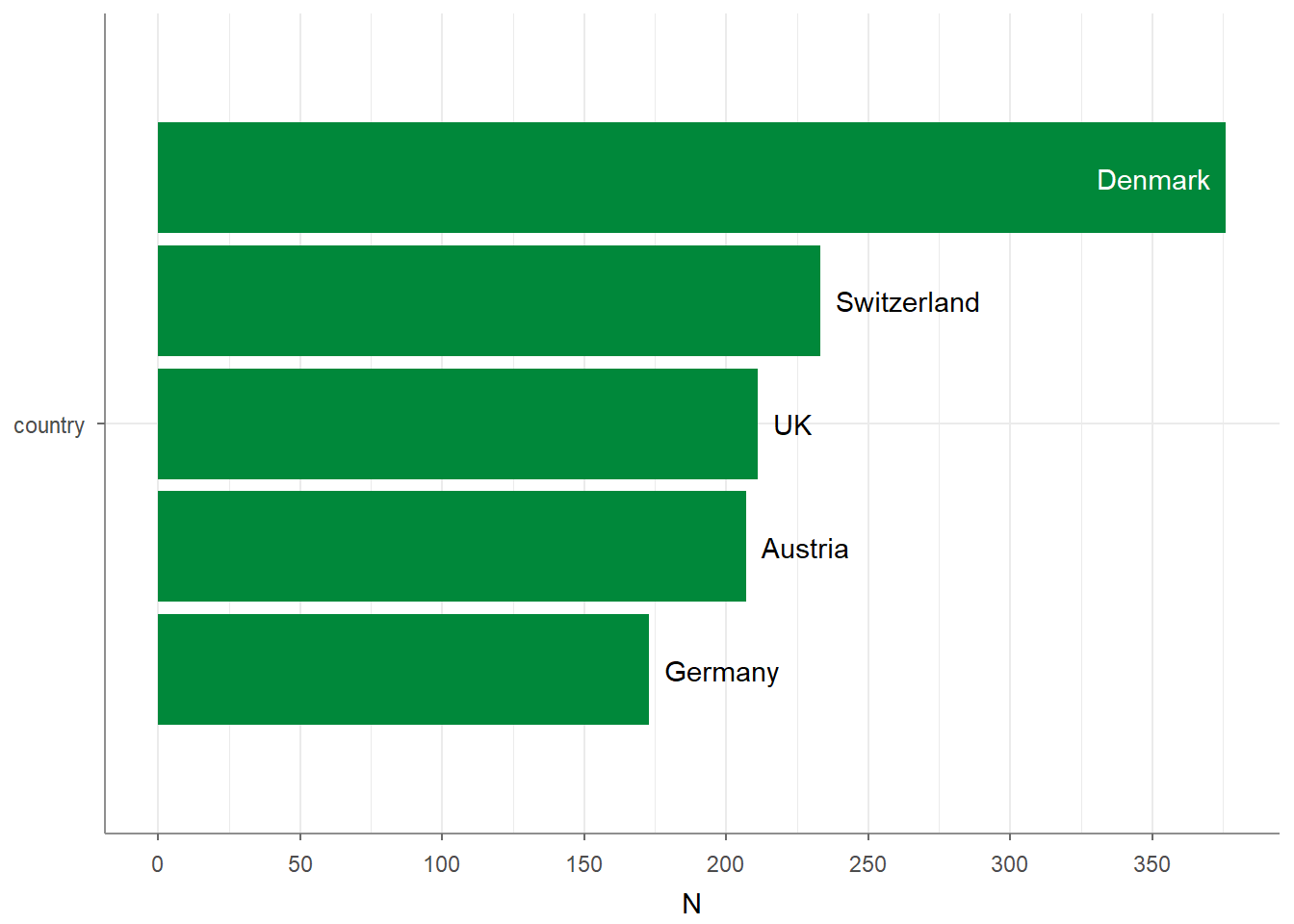Click the UK bar
Image resolution: width=1294 pixels, height=924 pixels.
(457, 423)
